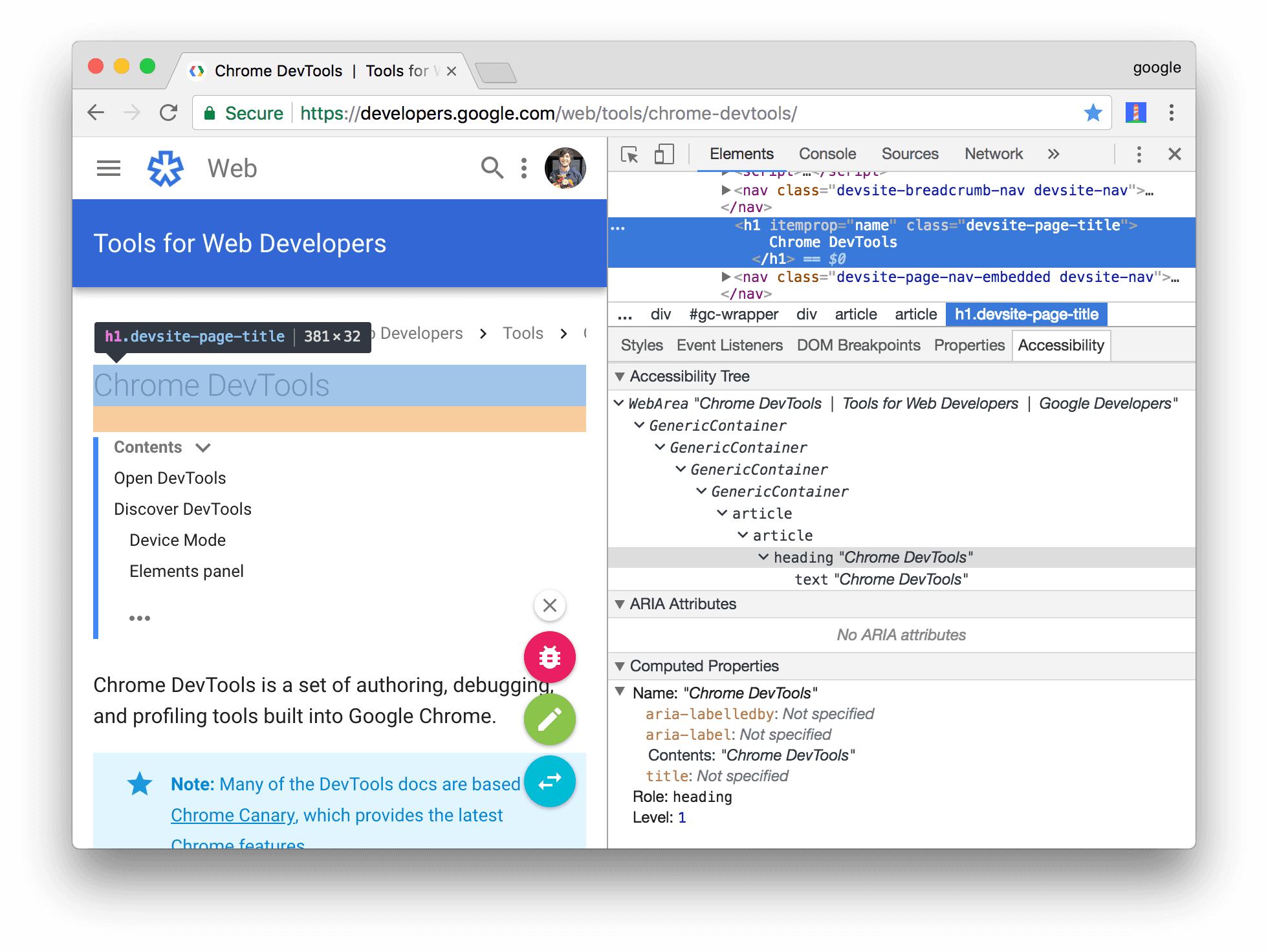Viewport: 1268px width, 952px height.
Task: Click the DevTools overflow menu icon
Action: click(1138, 155)
